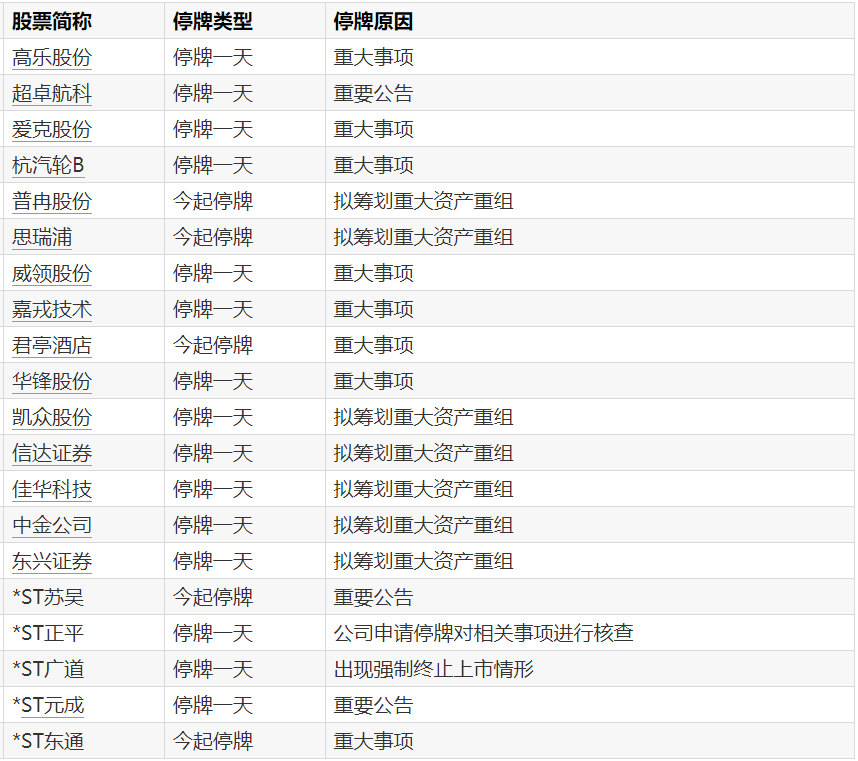The image size is (858, 761).
Task: Open the 中金公司 stock link
Action: tap(51, 526)
